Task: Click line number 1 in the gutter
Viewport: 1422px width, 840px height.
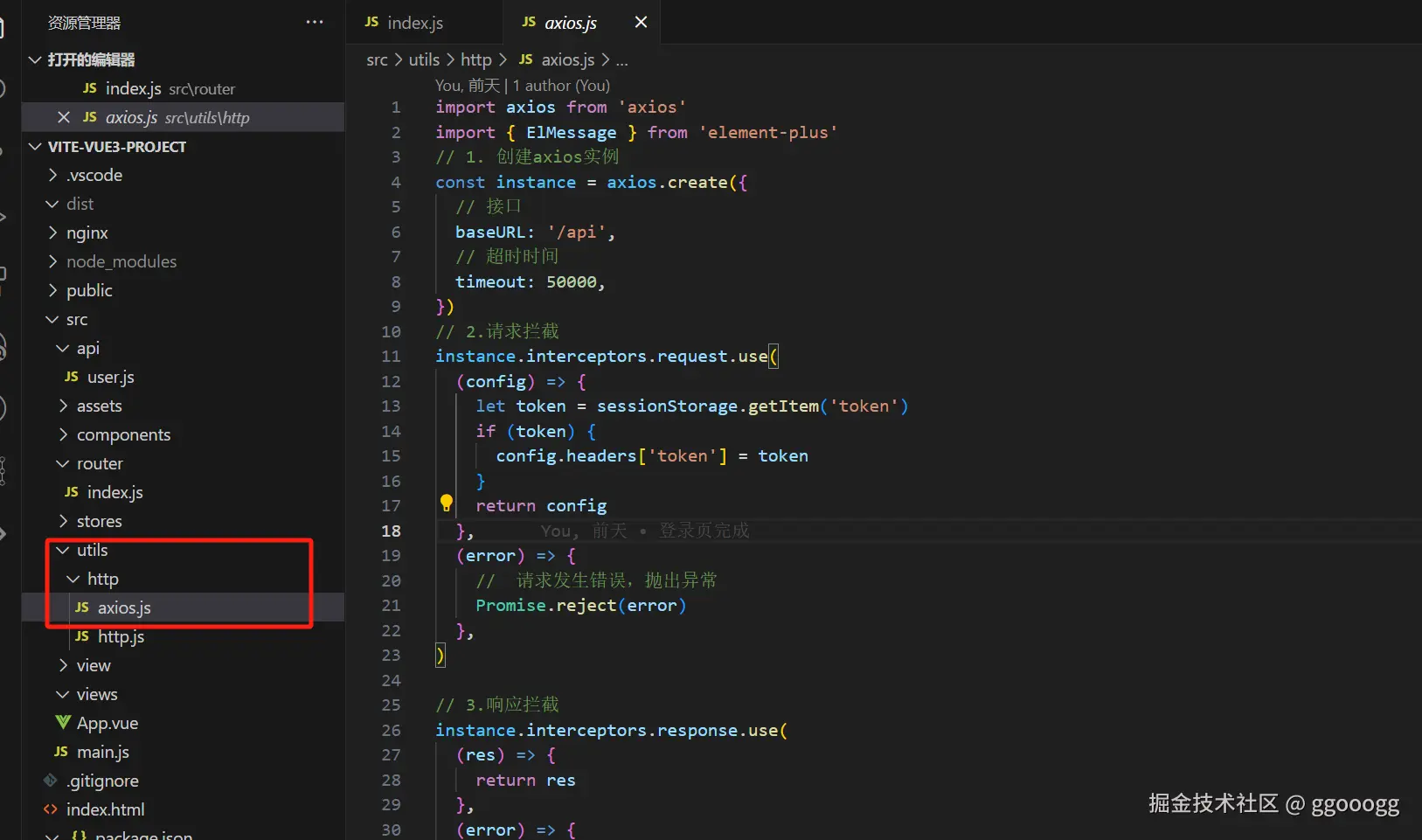Action: click(x=396, y=108)
